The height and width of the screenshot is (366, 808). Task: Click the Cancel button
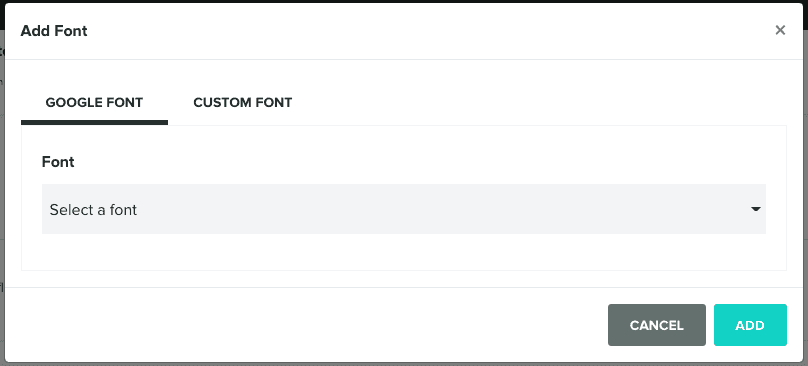pos(656,325)
